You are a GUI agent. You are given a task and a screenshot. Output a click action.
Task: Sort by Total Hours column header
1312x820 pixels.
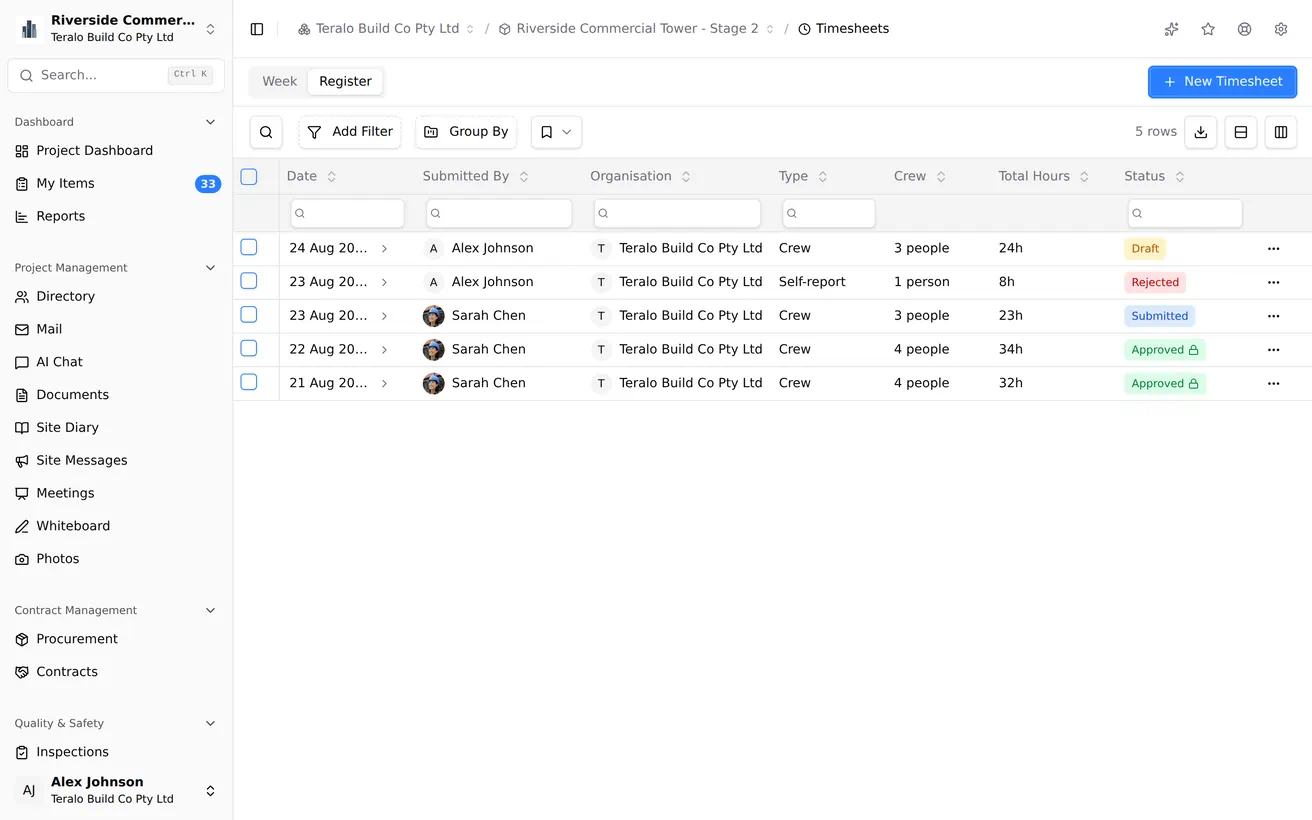pos(1043,177)
